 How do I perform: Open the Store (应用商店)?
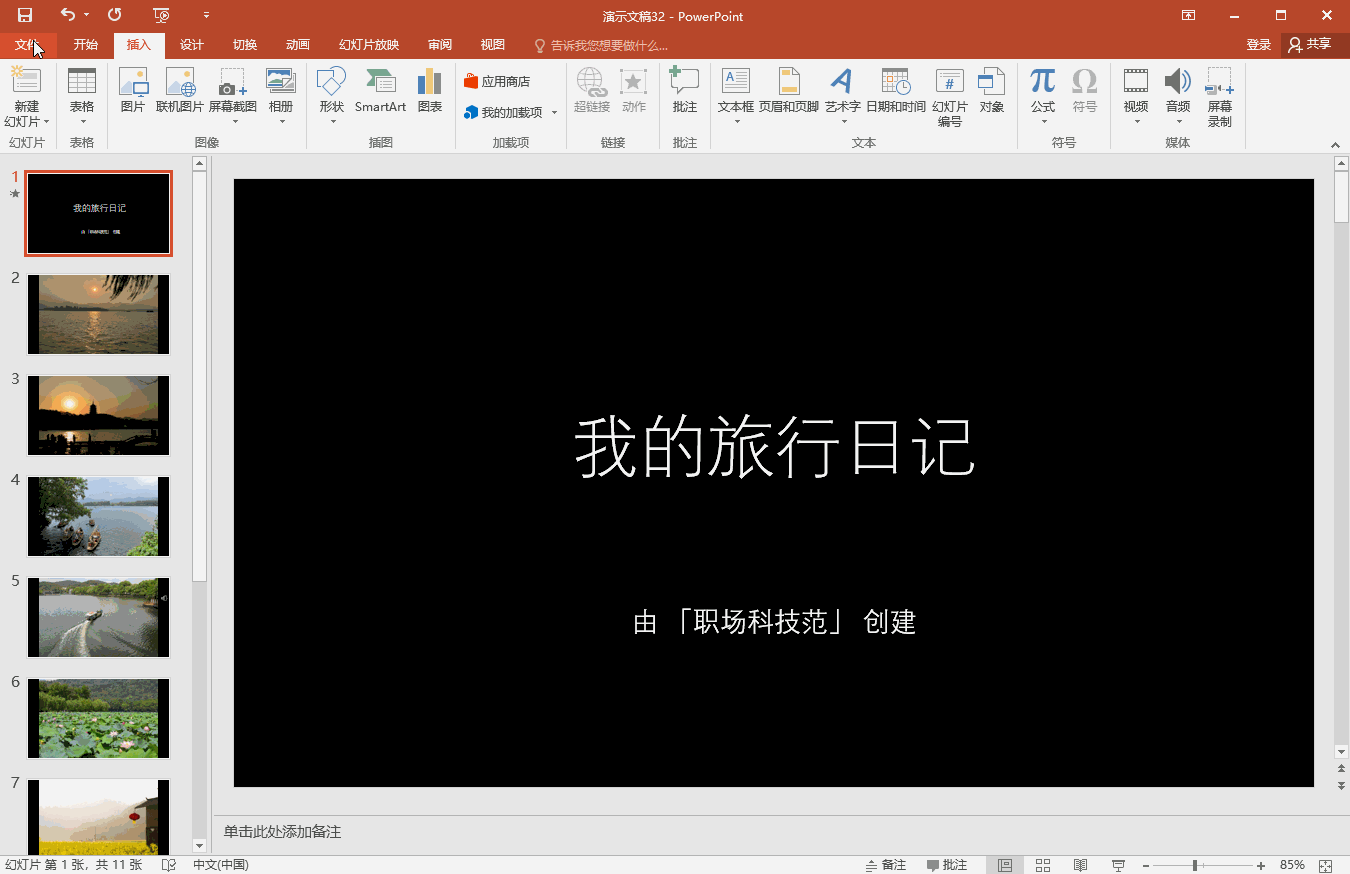point(497,82)
